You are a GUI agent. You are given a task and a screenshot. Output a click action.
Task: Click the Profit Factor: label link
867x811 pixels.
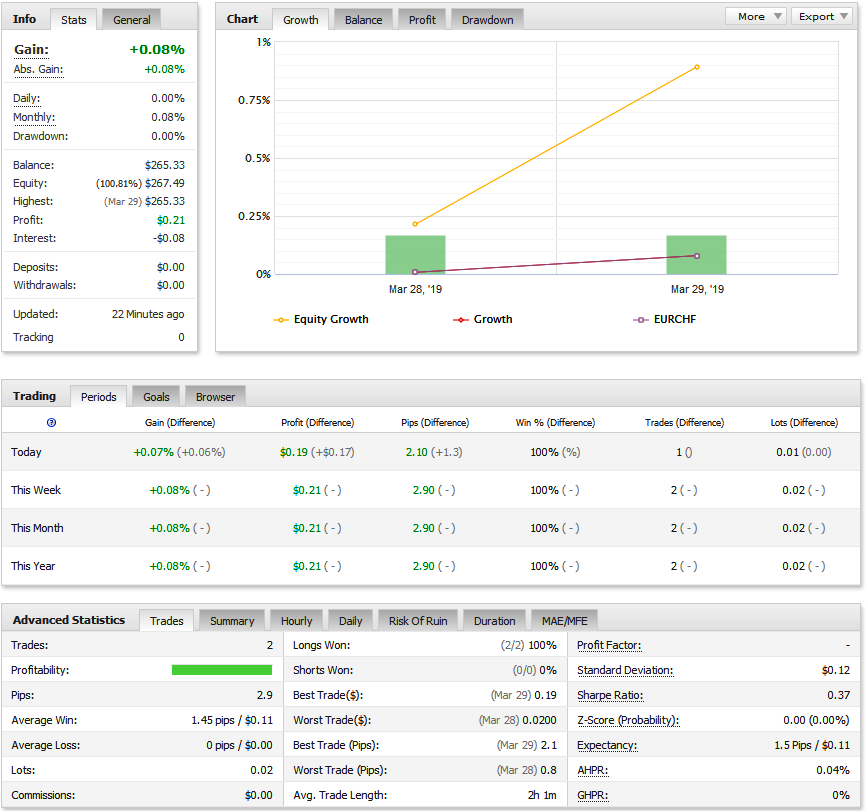pyautogui.click(x=609, y=645)
